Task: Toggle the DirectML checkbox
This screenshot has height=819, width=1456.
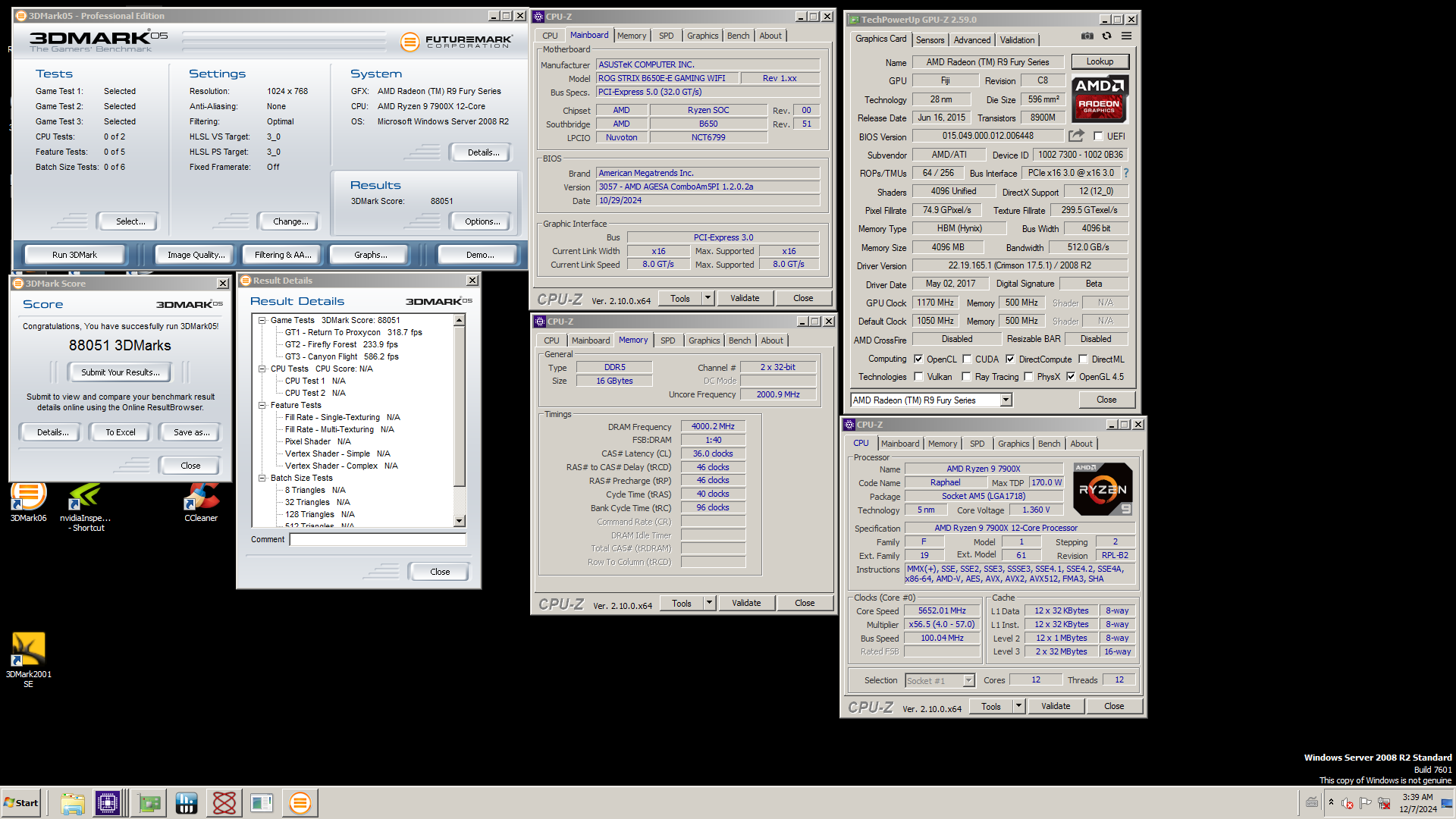Action: 1083,359
